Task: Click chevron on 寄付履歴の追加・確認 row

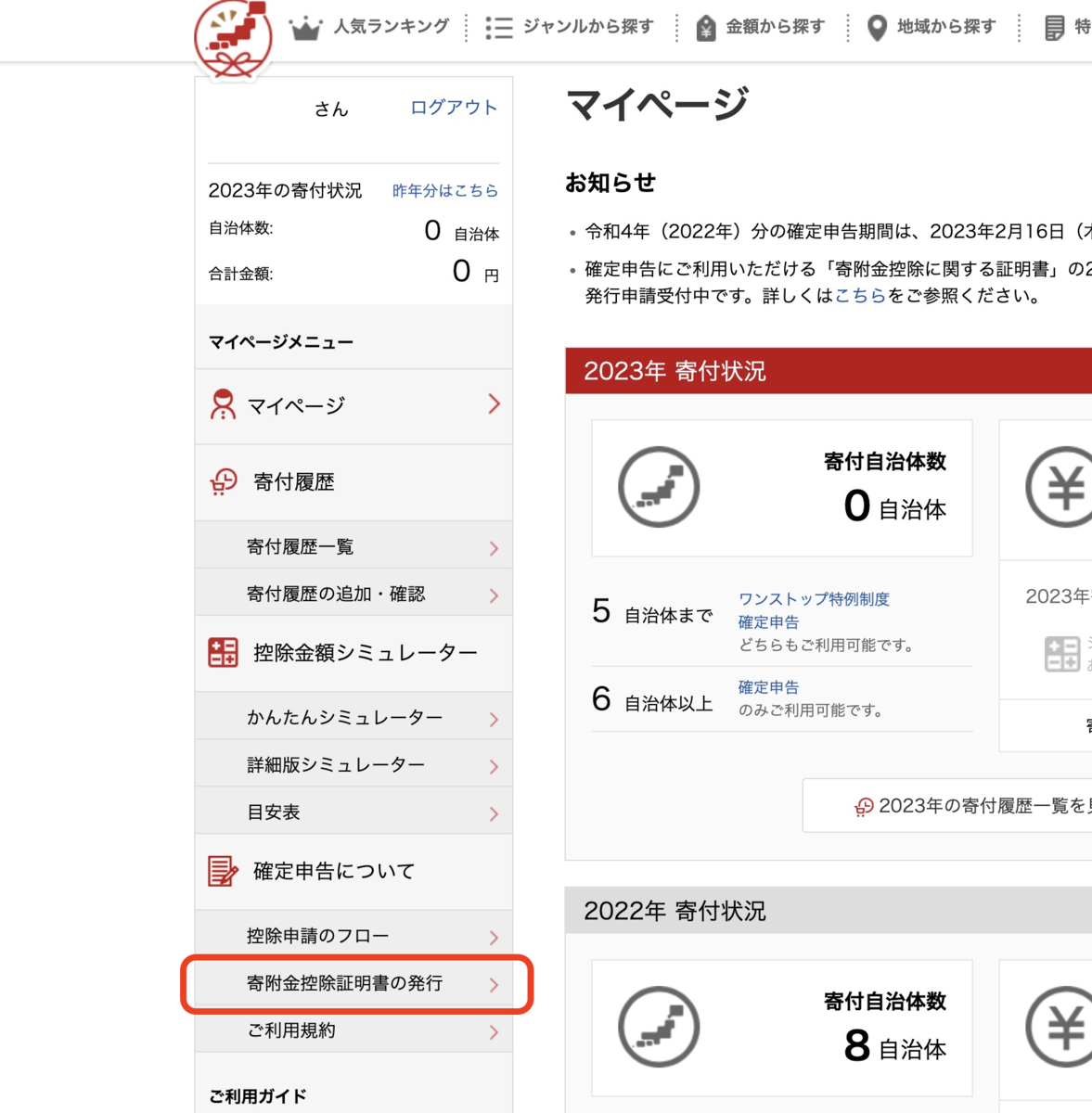Action: 494,596
